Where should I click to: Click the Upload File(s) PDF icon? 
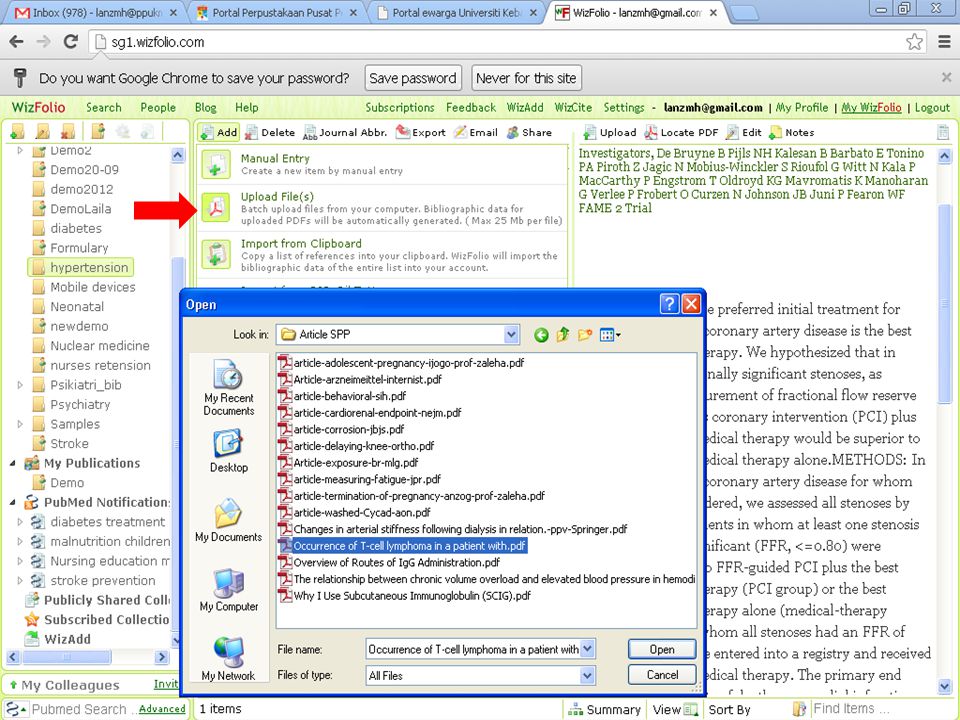click(216, 208)
